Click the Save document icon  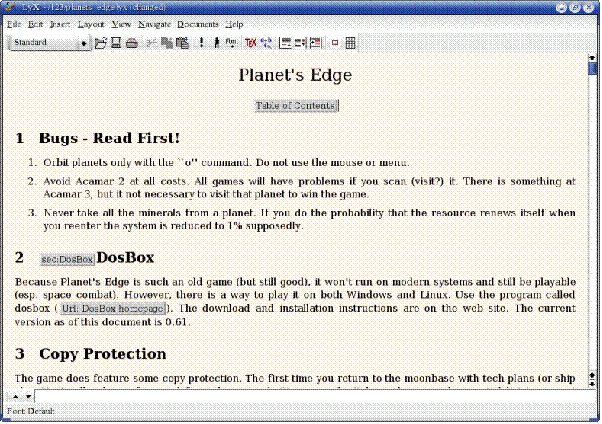click(116, 43)
